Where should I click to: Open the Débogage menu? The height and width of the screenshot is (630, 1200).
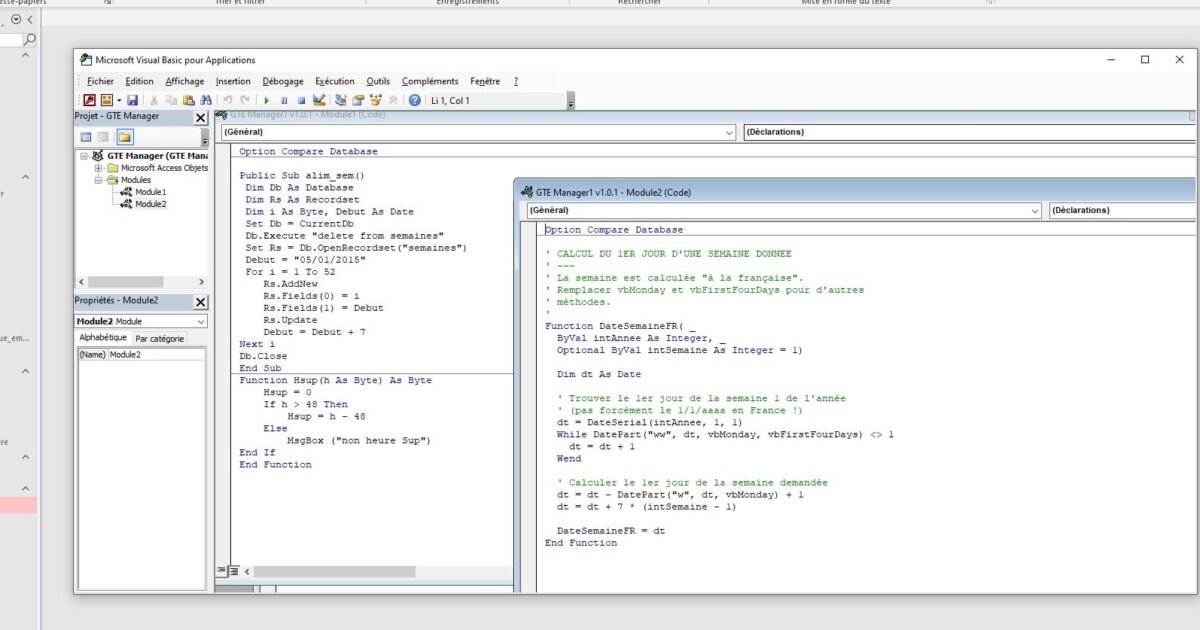pos(283,81)
